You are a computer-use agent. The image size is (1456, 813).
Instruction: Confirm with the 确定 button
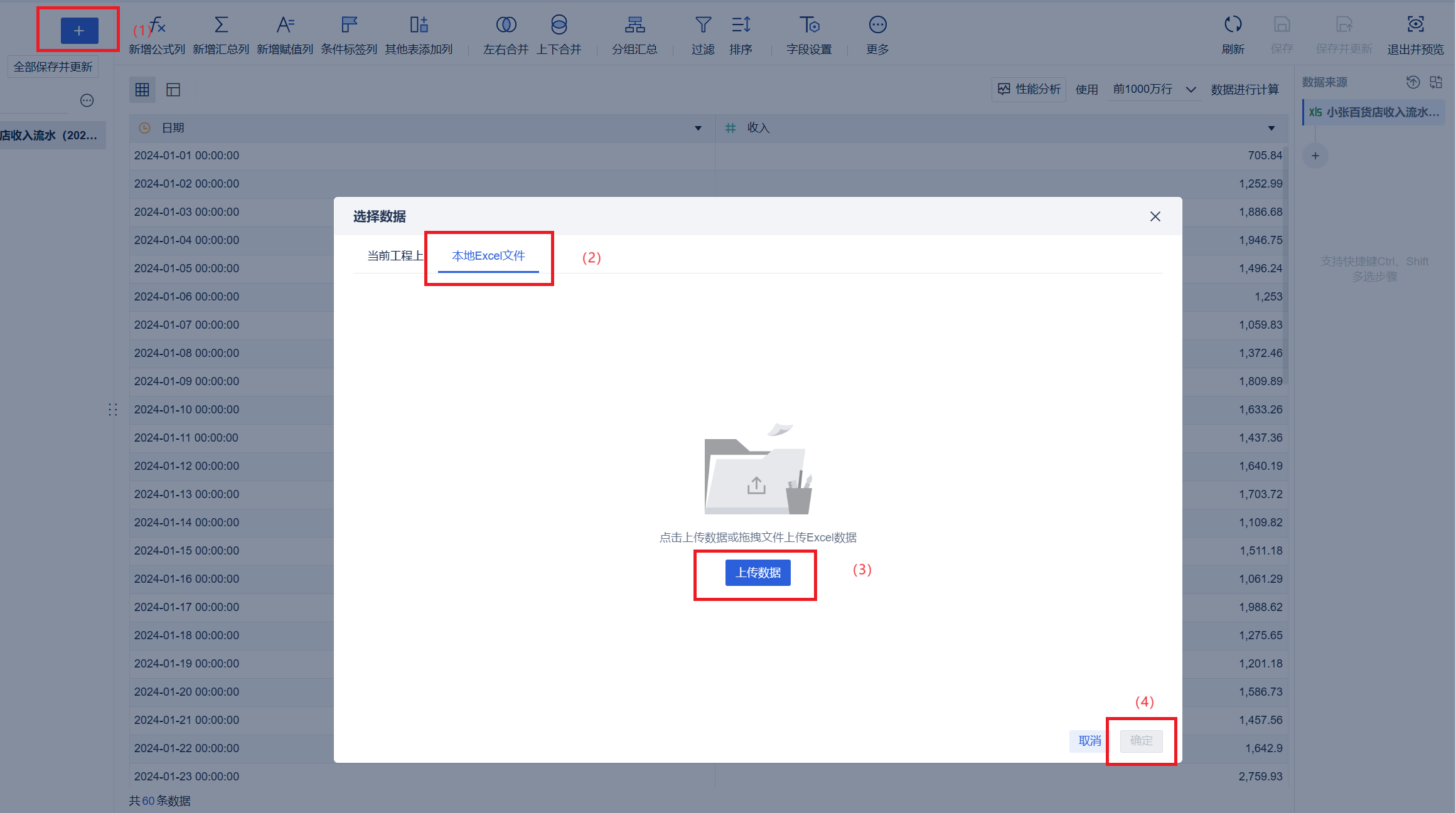[x=1141, y=741]
